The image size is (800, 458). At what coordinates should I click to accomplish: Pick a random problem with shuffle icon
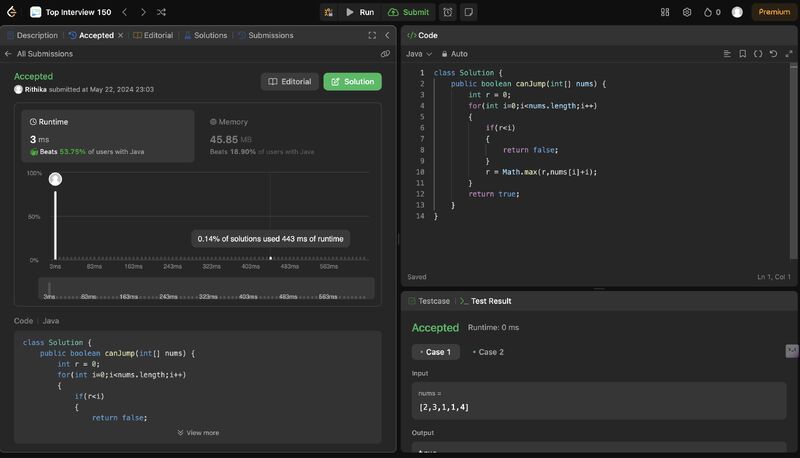[161, 12]
